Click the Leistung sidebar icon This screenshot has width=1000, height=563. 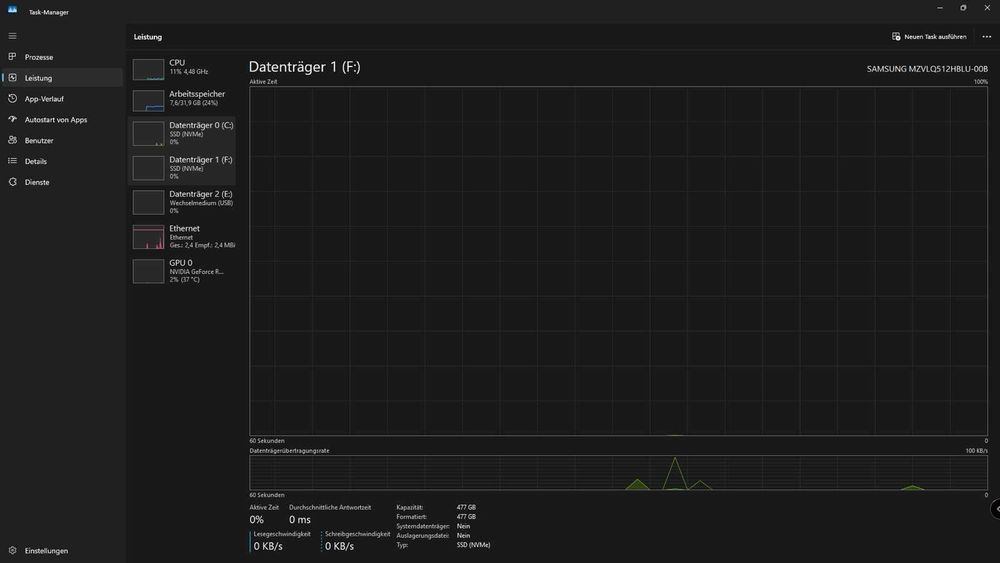point(12,78)
